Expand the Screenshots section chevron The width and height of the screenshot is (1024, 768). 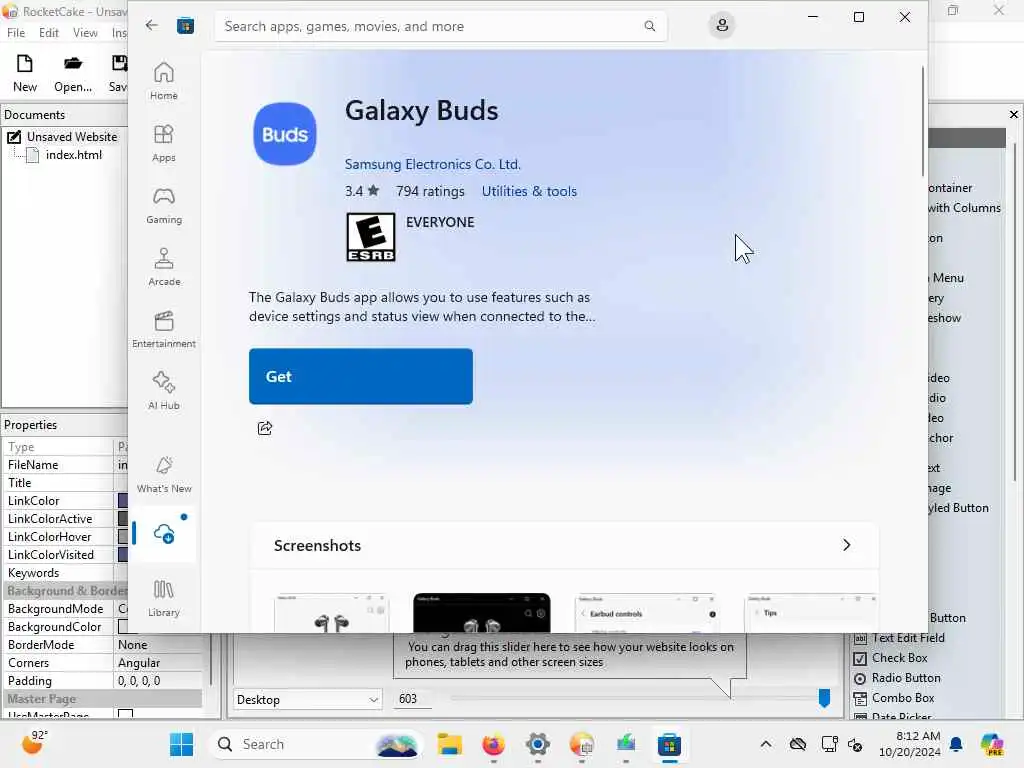[x=846, y=545]
